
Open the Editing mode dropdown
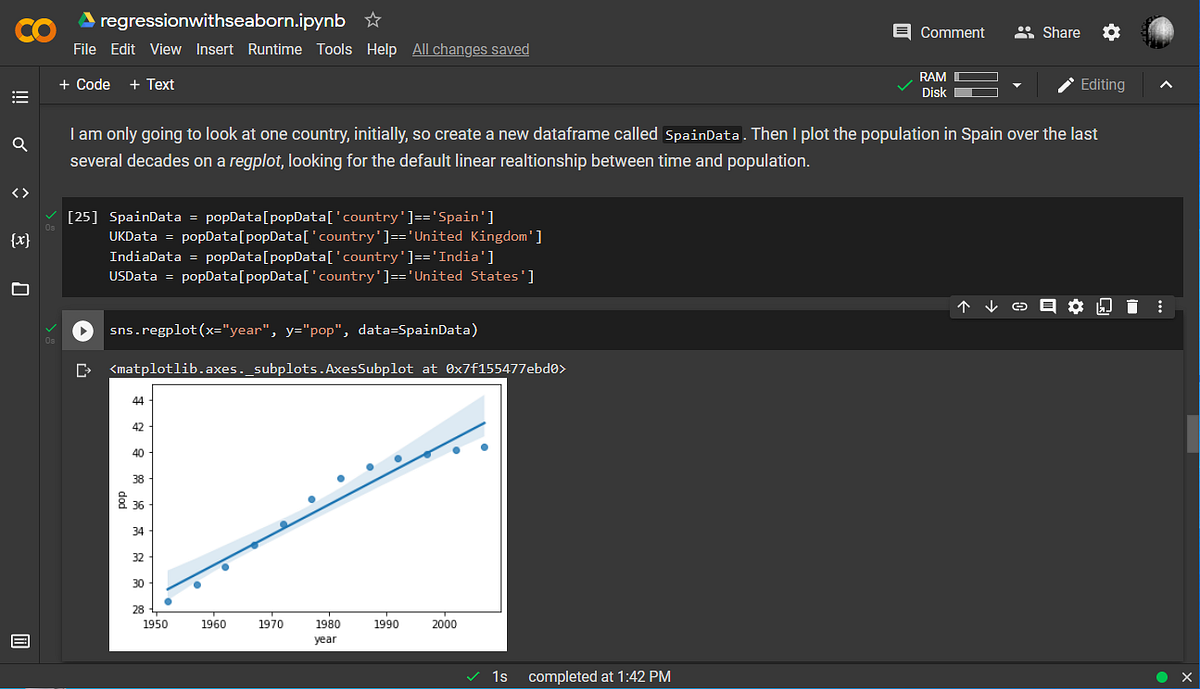pyautogui.click(x=1091, y=84)
